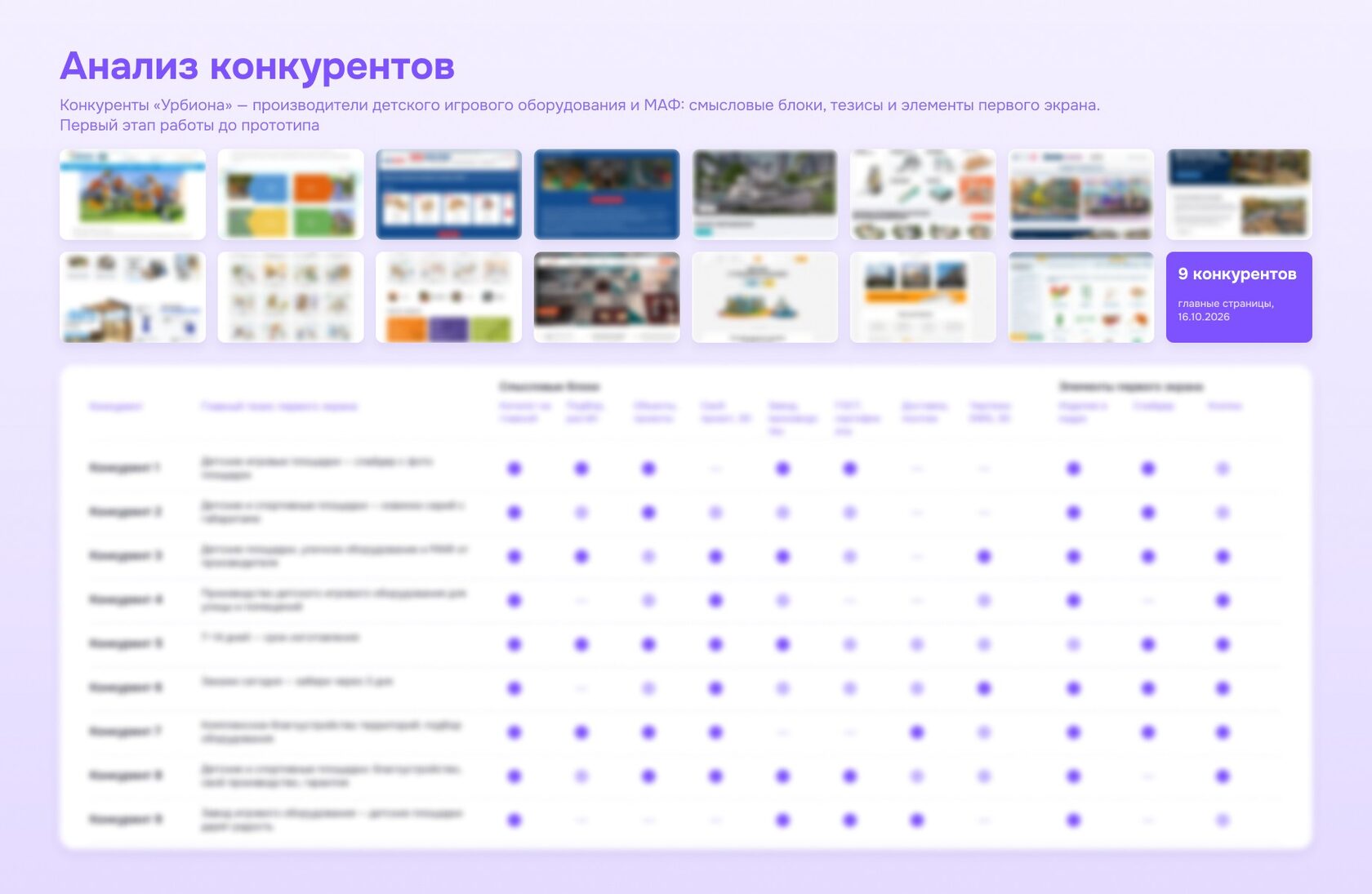Select the purple «9 конкурентов» card
Screen dimensions: 1372x894
1239,297
